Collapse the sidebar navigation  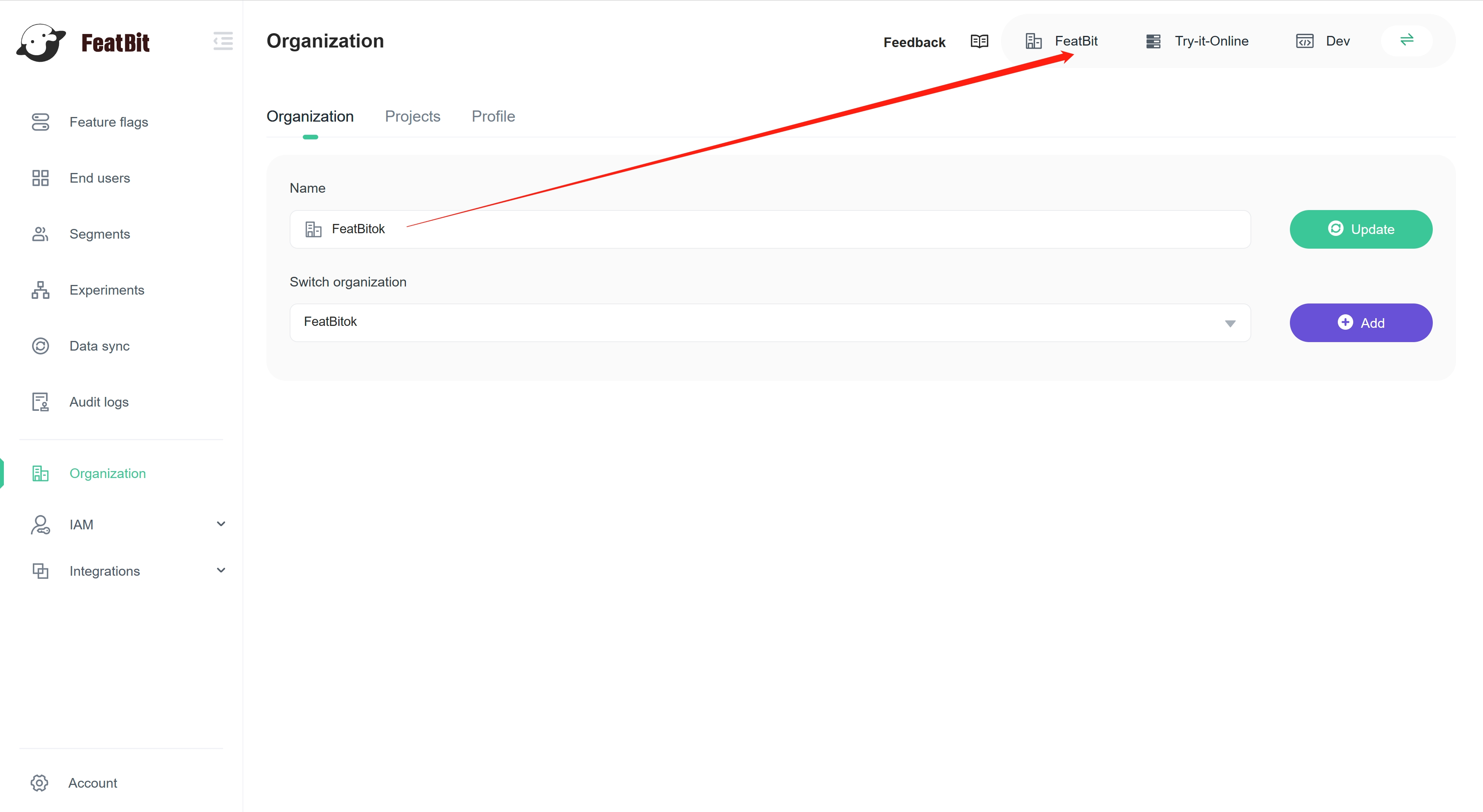pyautogui.click(x=223, y=41)
